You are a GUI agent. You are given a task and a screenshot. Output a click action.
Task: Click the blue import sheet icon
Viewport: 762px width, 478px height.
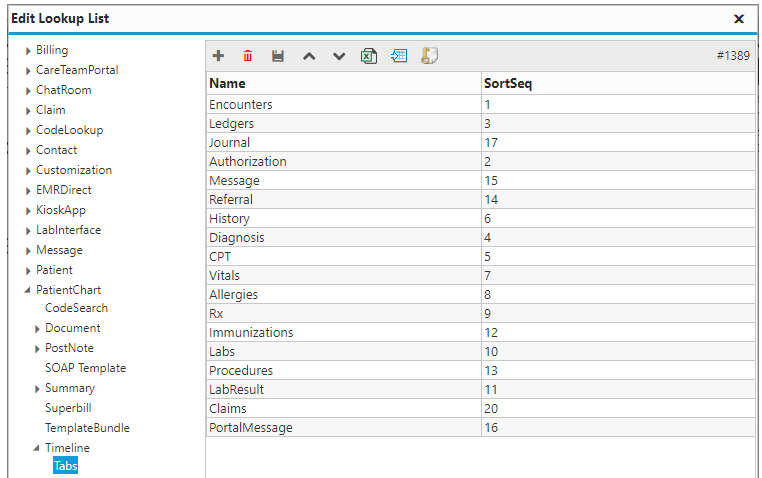(399, 56)
